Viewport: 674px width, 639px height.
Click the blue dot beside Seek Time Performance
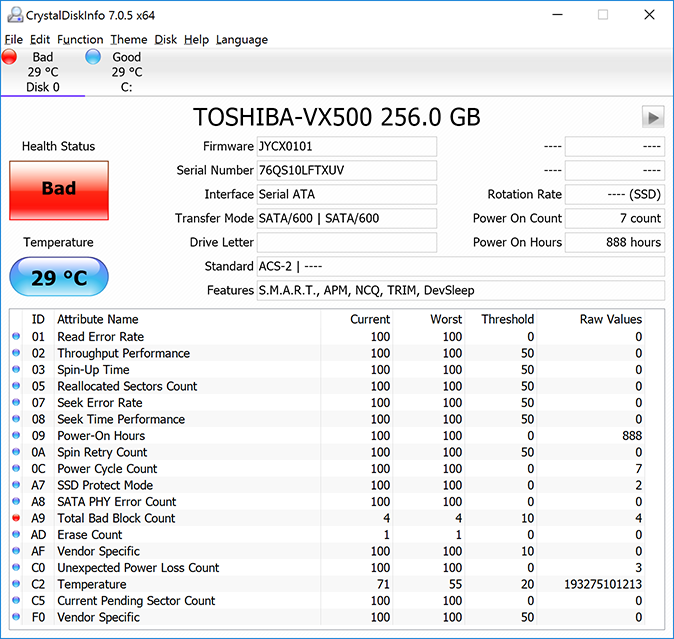tap(16, 419)
